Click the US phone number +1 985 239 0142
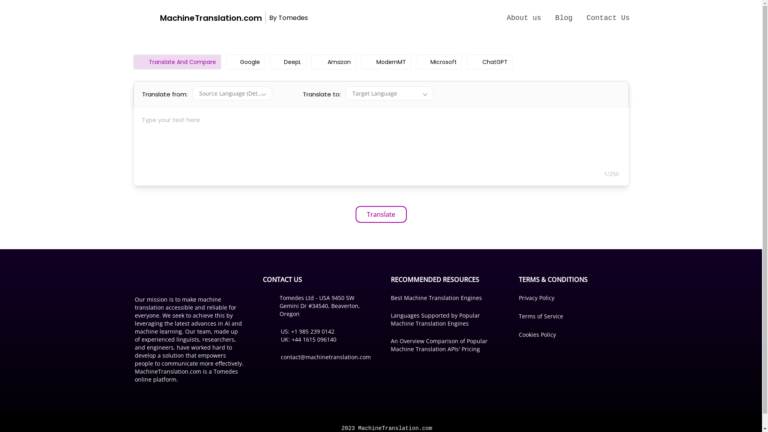This screenshot has width=768, height=432. pos(308,332)
